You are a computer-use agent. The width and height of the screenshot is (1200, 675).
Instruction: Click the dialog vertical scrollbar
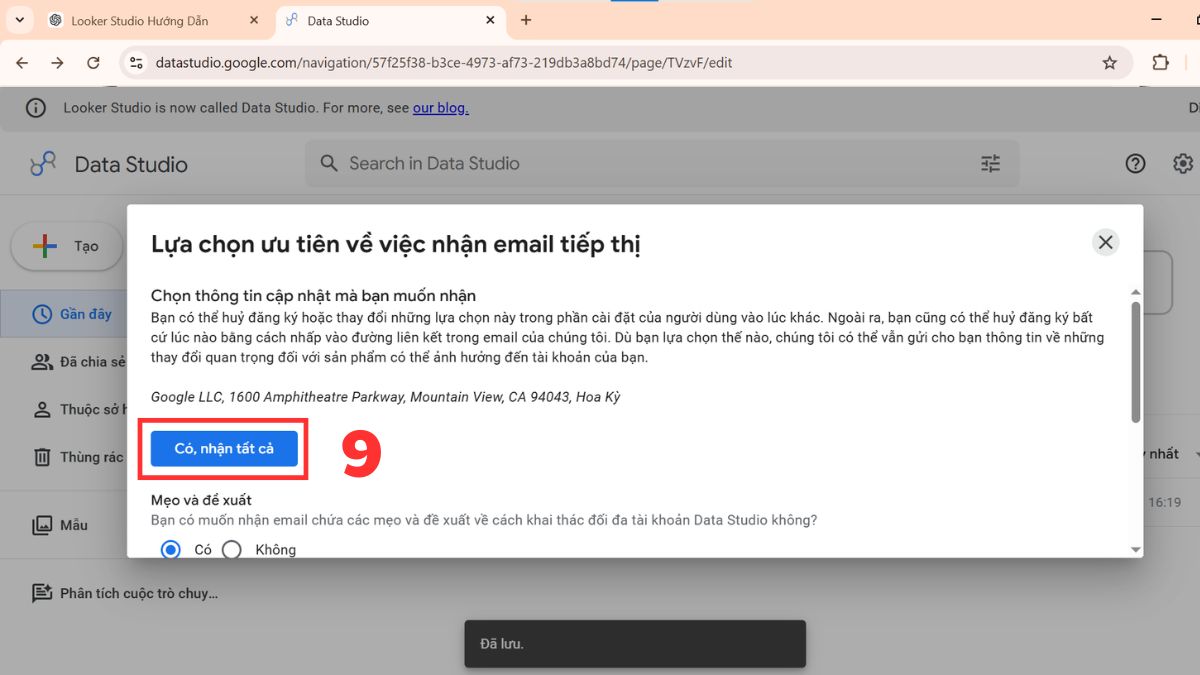(x=1135, y=362)
